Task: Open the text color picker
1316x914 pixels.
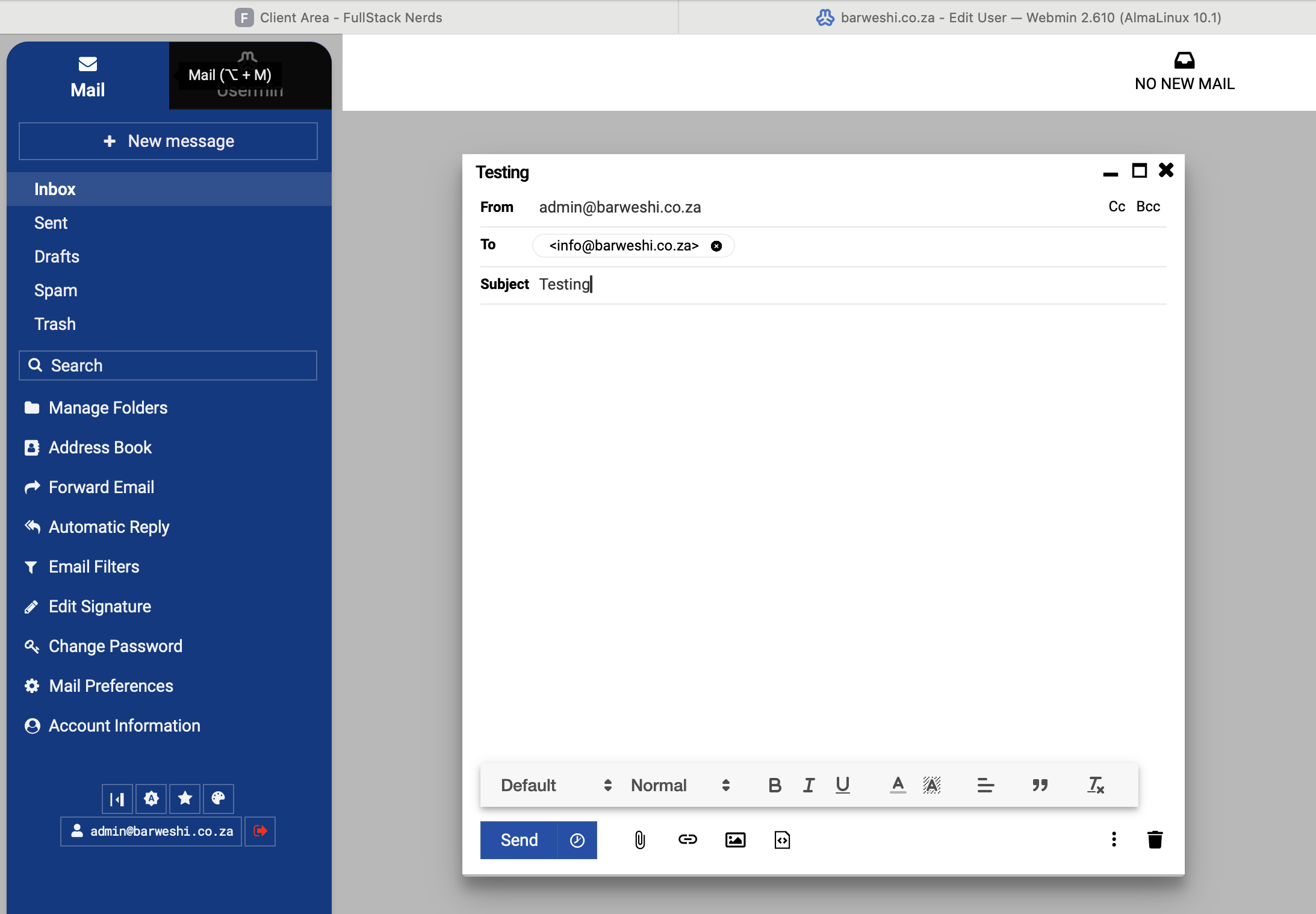Action: (x=898, y=785)
